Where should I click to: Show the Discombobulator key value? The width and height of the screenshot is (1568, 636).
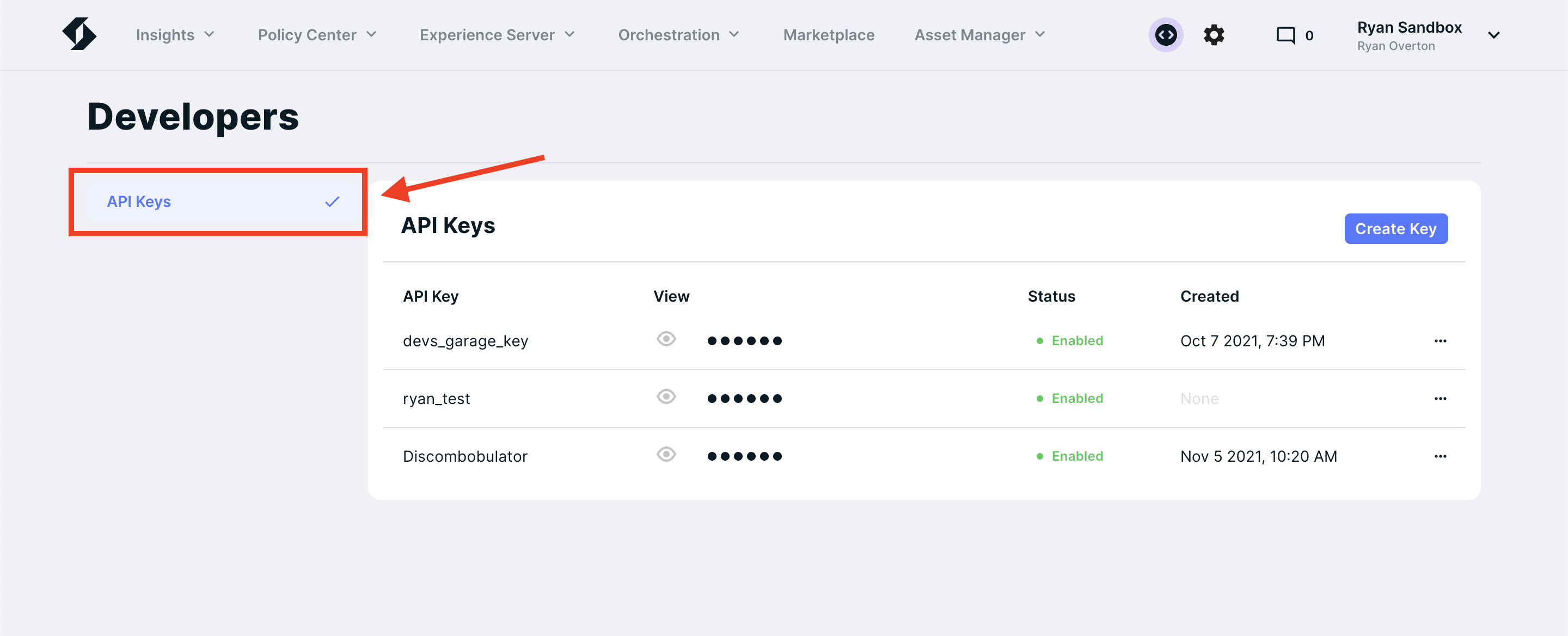(x=666, y=455)
